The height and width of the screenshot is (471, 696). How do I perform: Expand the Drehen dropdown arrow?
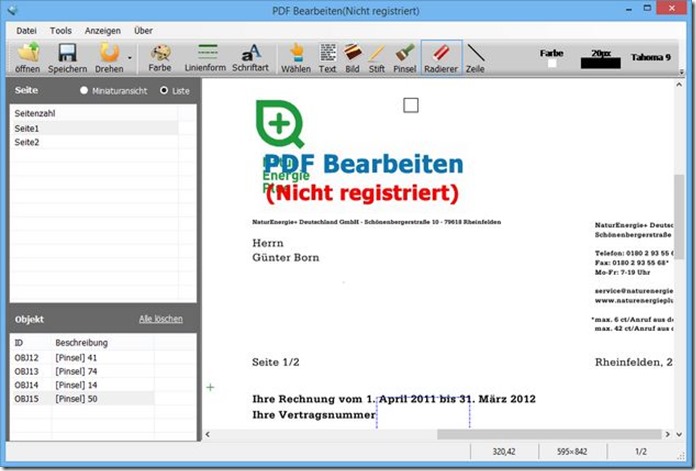tap(130, 58)
